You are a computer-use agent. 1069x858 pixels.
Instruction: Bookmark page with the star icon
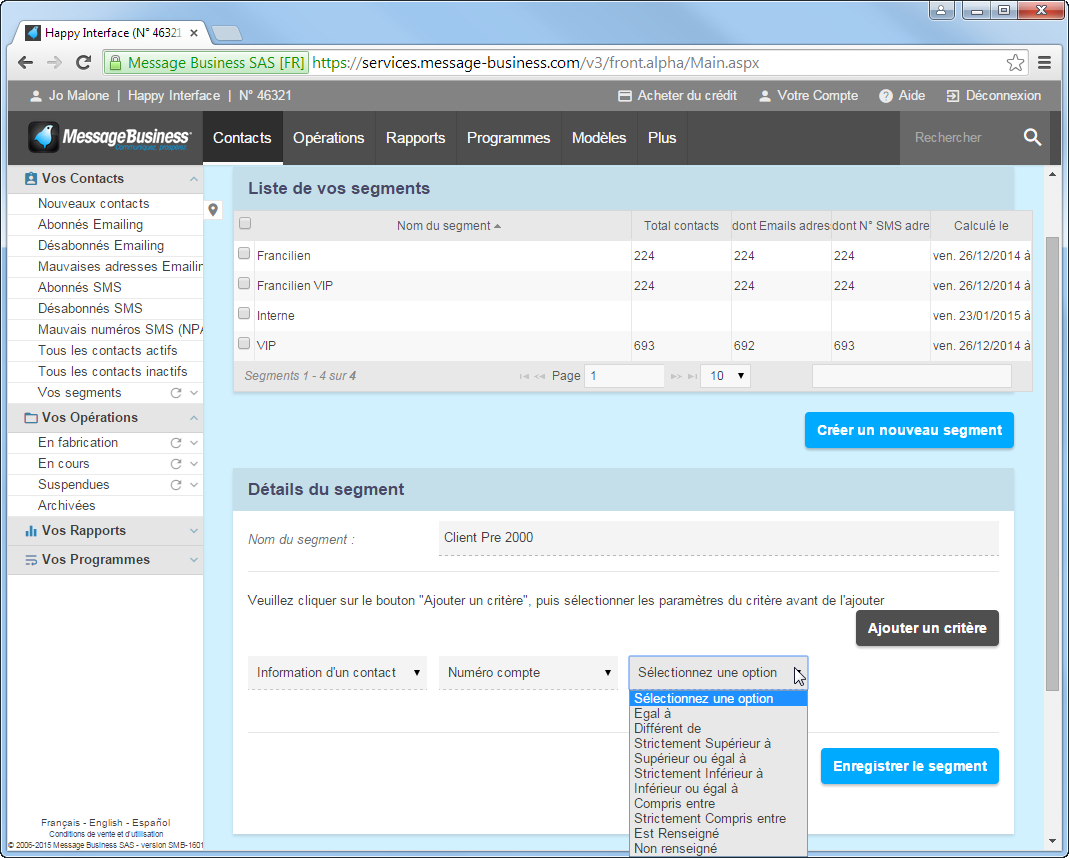click(1015, 63)
